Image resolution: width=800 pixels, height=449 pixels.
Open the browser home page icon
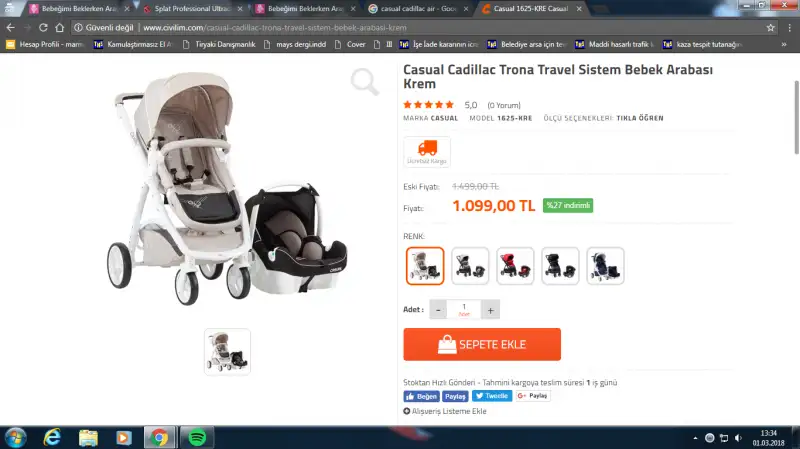point(60,28)
